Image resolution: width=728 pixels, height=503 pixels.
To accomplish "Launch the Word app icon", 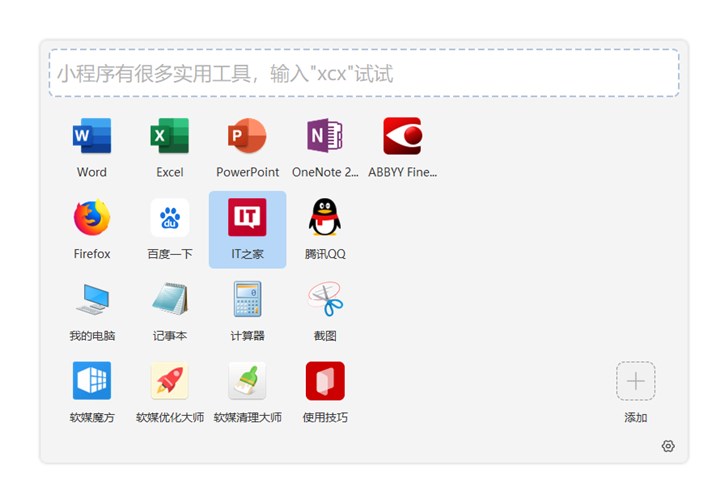I will (92, 136).
